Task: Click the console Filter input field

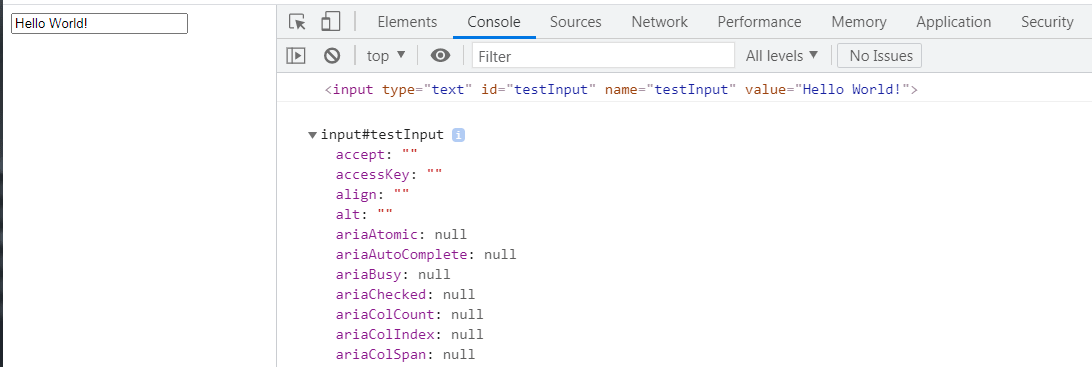Action: pos(603,56)
